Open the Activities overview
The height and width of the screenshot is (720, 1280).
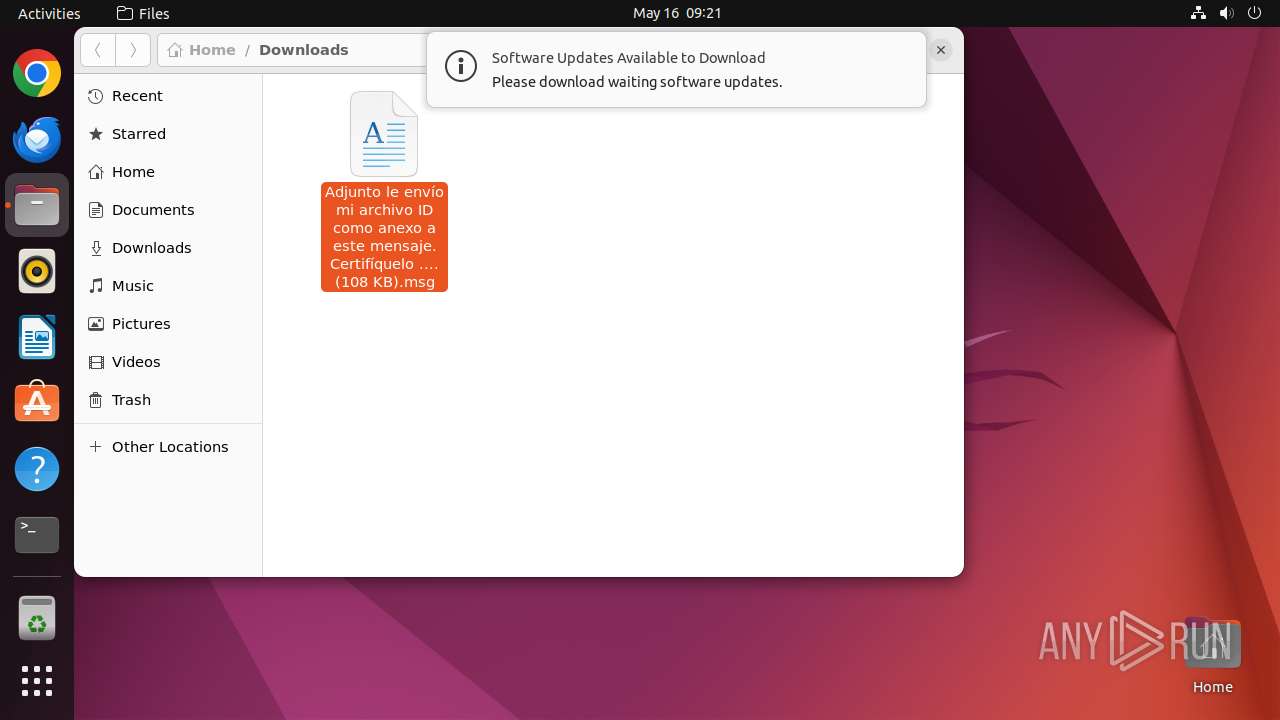point(49,13)
